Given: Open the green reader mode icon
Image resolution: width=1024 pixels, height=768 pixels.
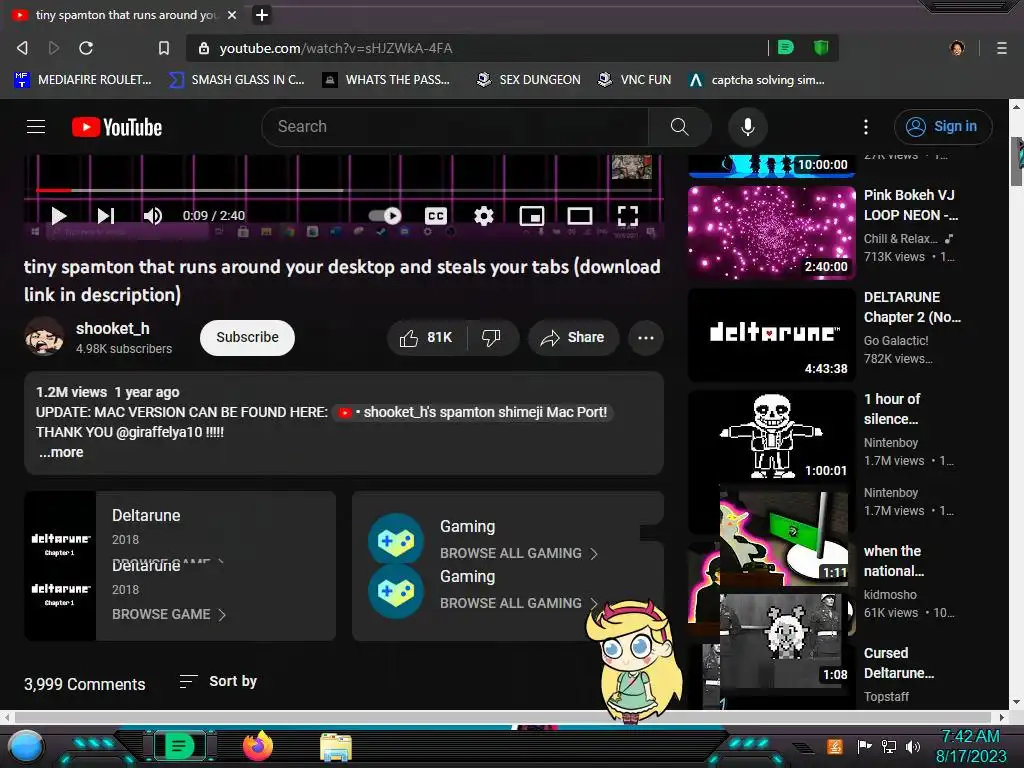Looking at the screenshot, I should pos(786,47).
